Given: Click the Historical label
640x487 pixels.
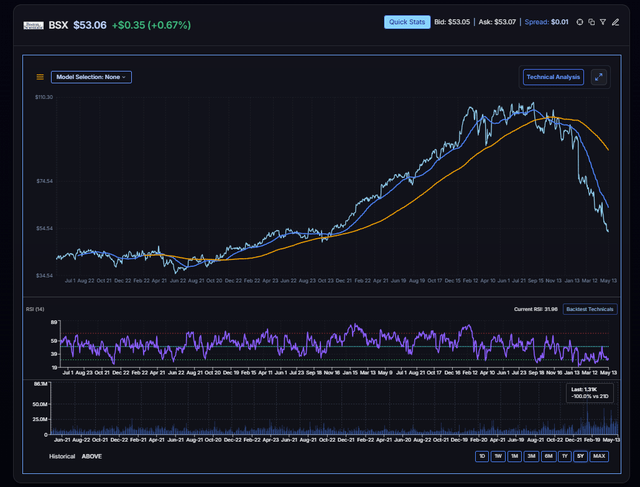Looking at the screenshot, I should click(62, 456).
